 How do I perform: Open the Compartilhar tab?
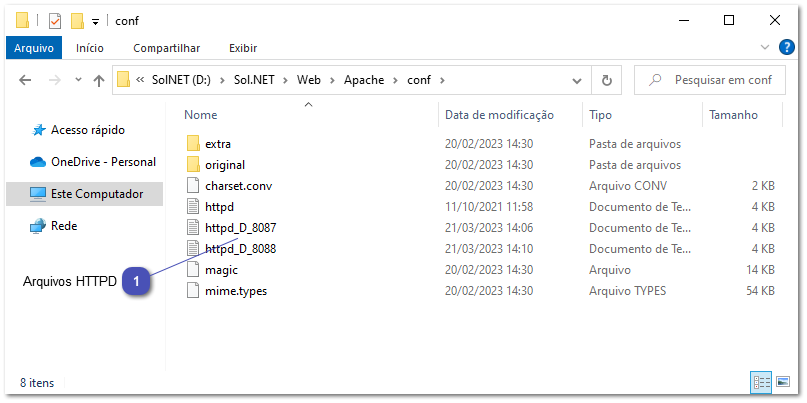click(166, 48)
